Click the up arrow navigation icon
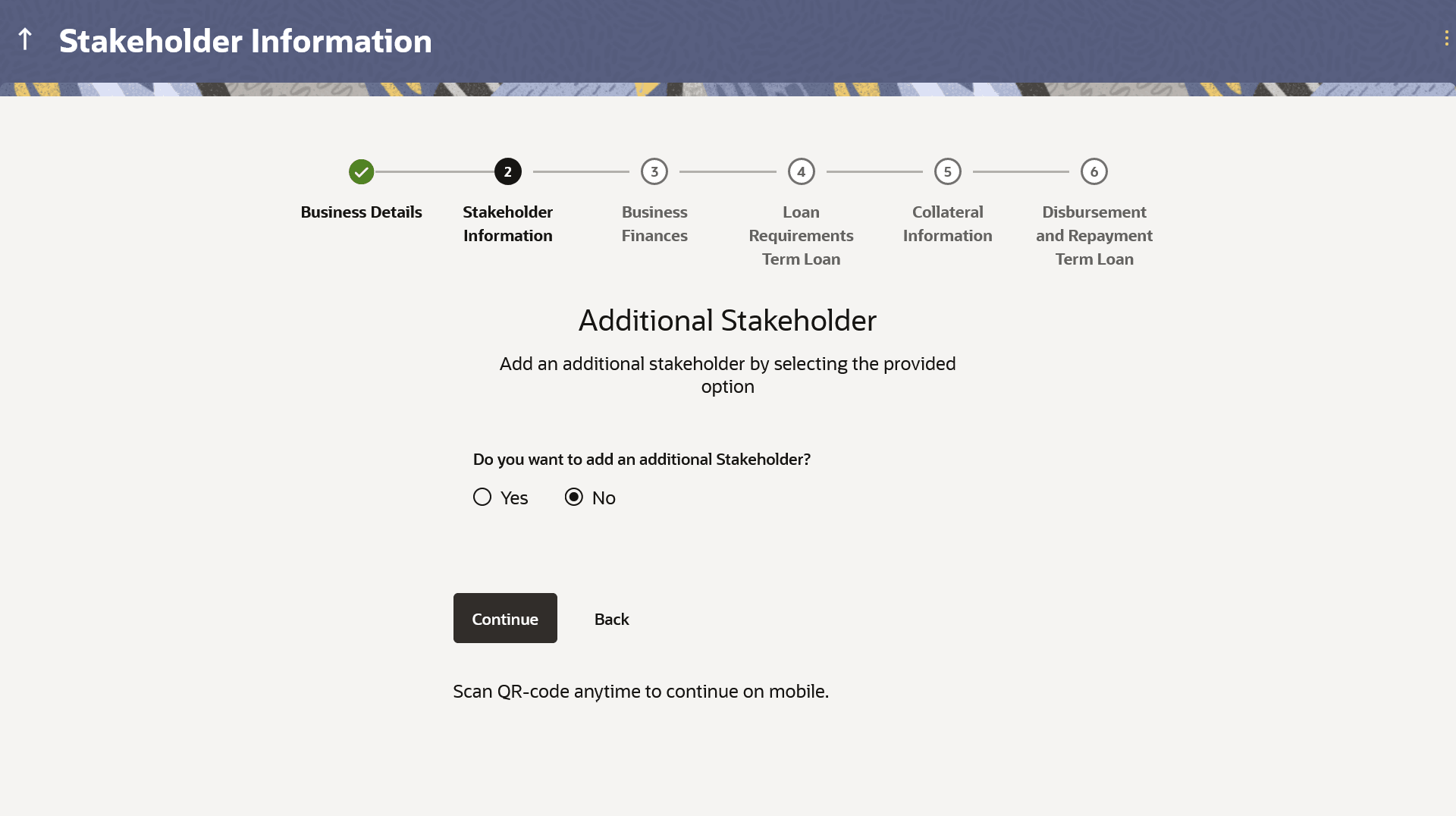 [x=25, y=39]
